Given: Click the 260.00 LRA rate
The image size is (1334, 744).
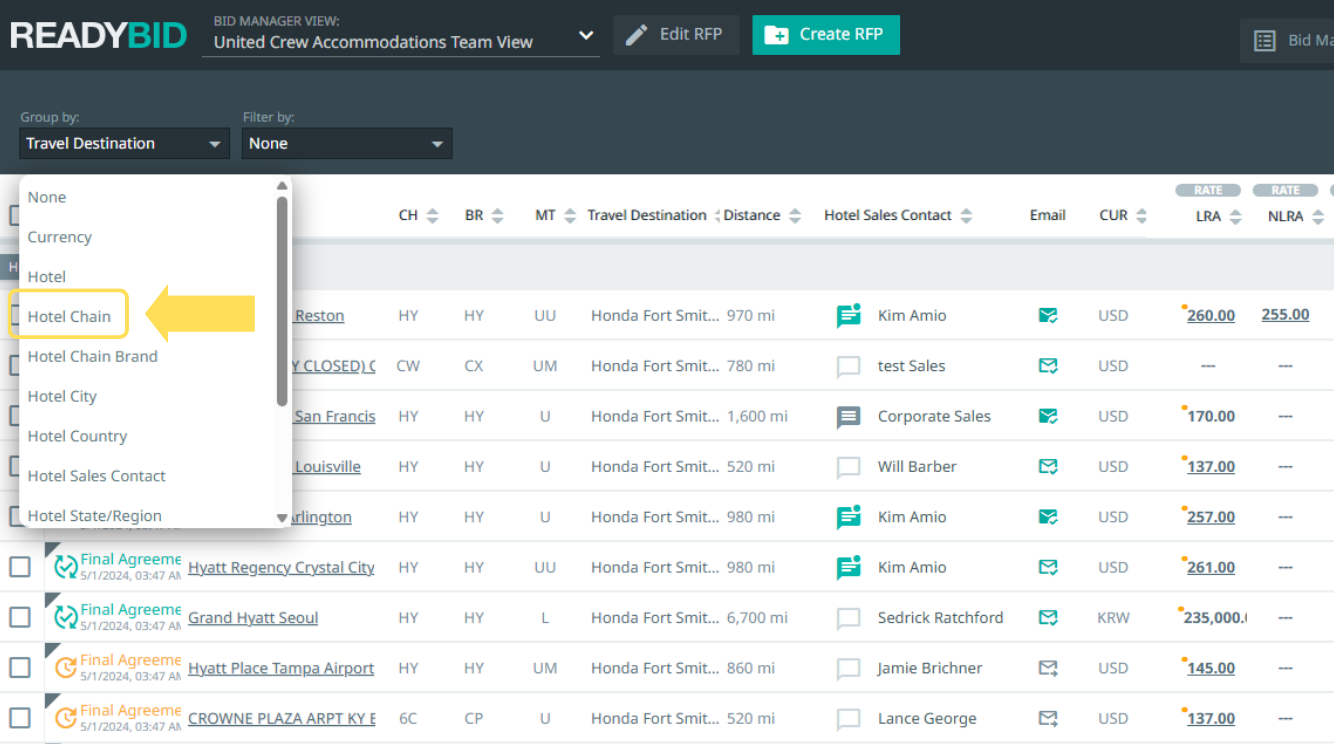Looking at the screenshot, I should pos(1211,315).
